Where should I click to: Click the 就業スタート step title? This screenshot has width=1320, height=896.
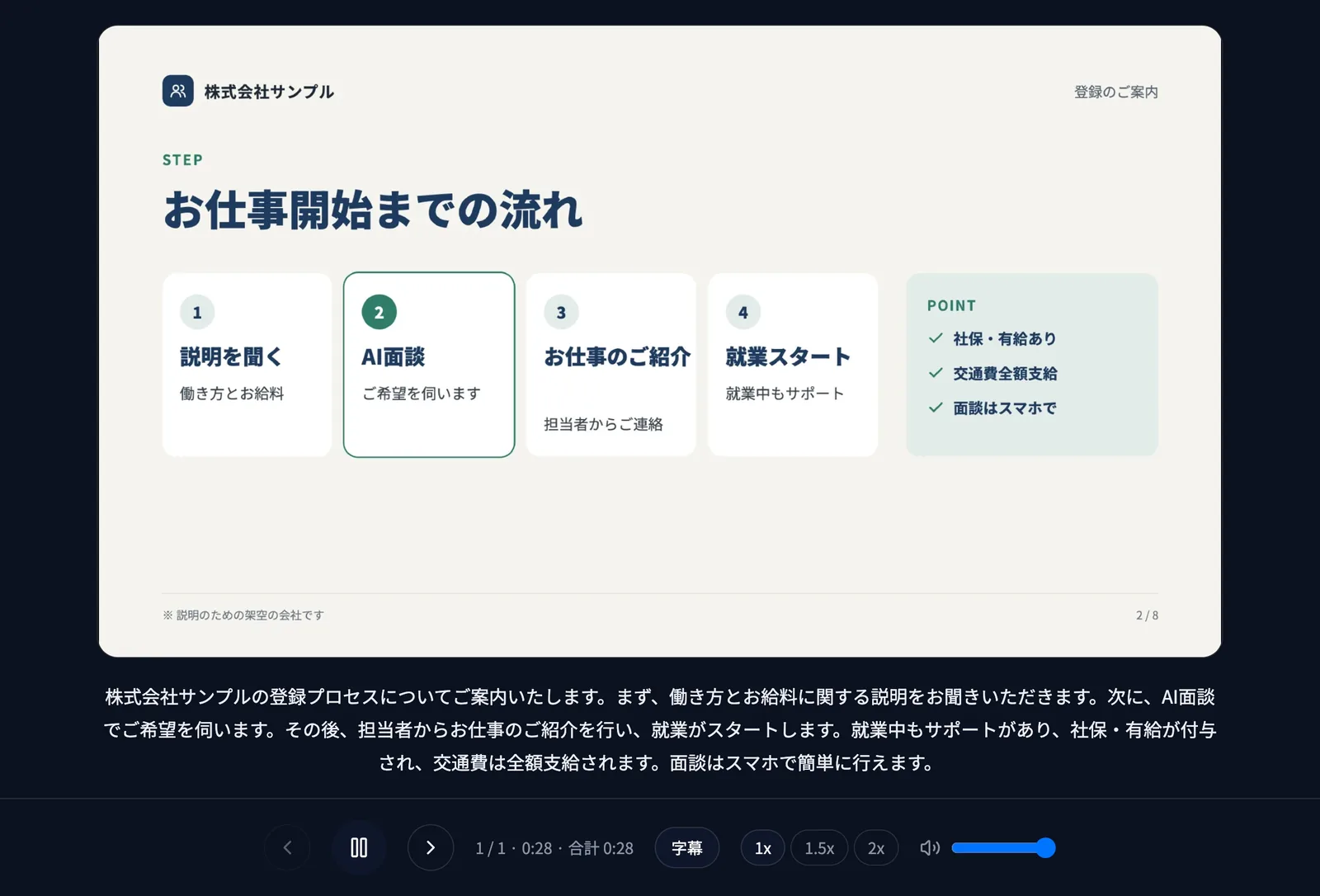tap(788, 356)
